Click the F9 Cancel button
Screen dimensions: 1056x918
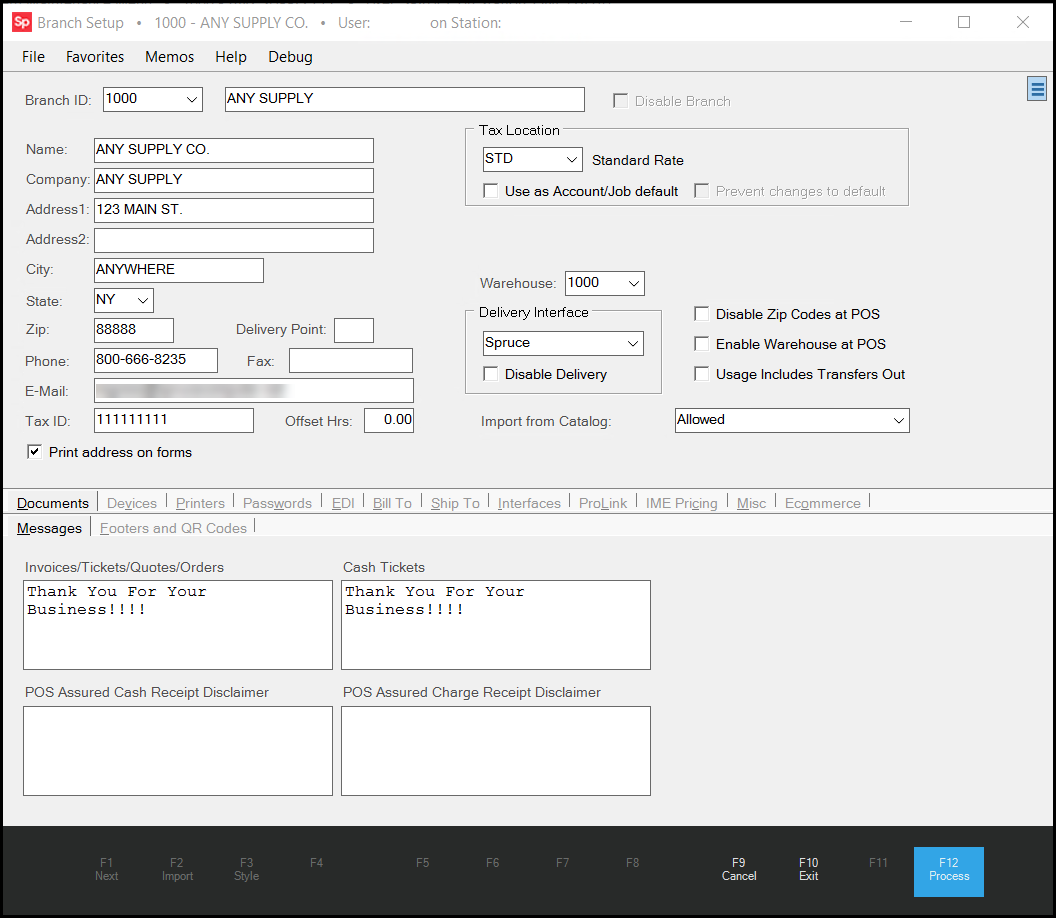coord(738,869)
